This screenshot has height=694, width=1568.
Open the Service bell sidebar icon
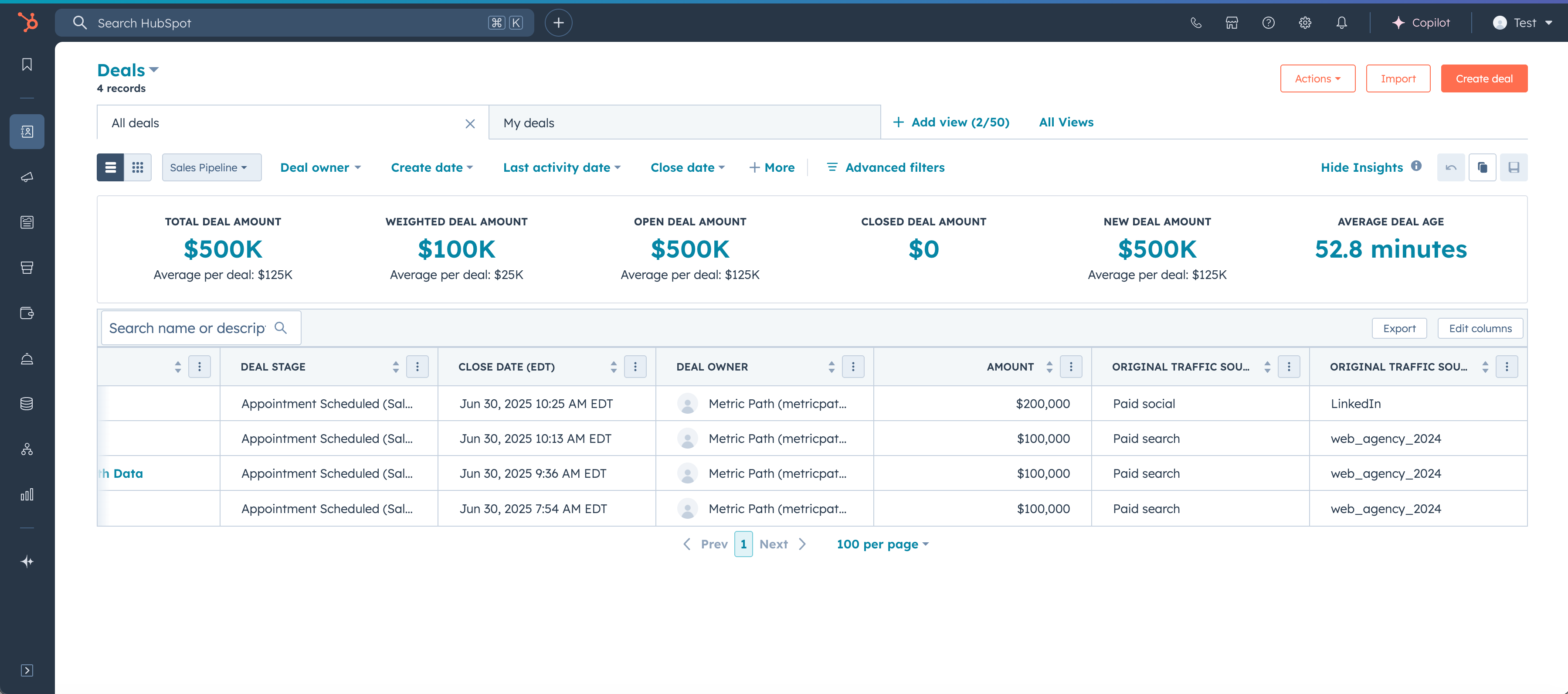click(x=27, y=359)
